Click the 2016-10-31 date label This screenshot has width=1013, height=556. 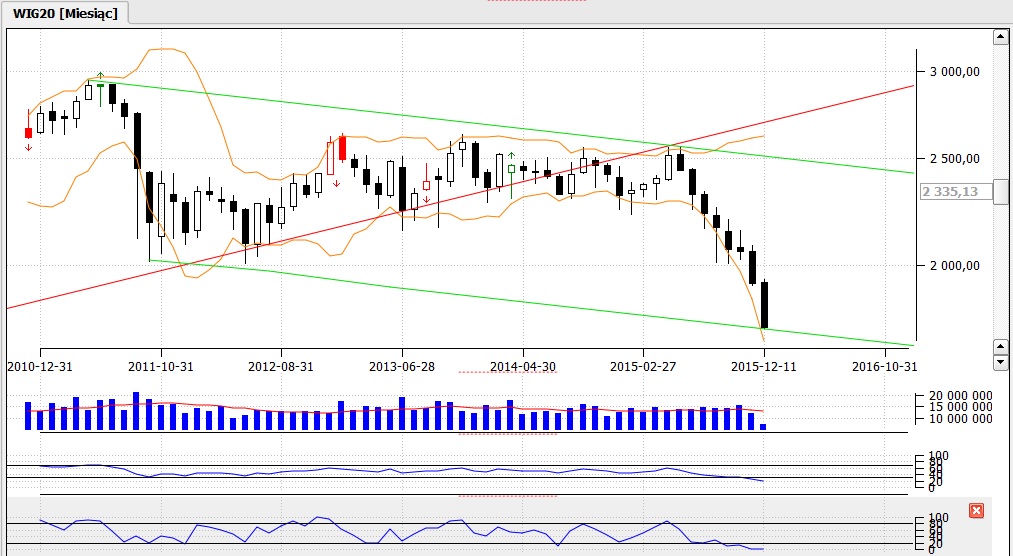point(884,367)
